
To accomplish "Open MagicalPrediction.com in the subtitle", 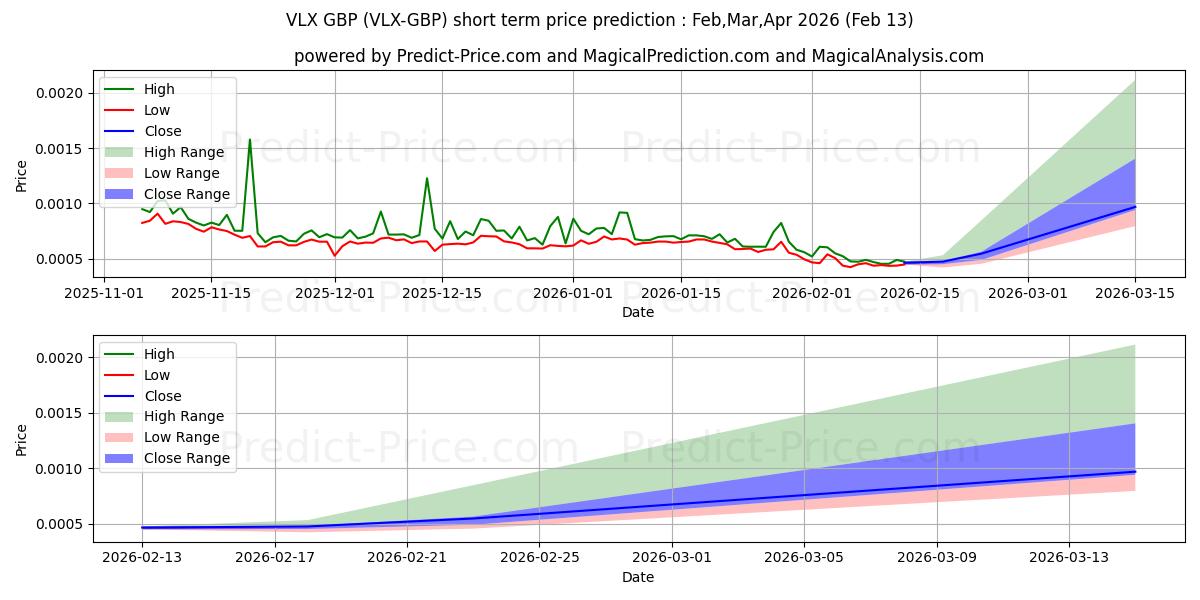I will [x=664, y=57].
